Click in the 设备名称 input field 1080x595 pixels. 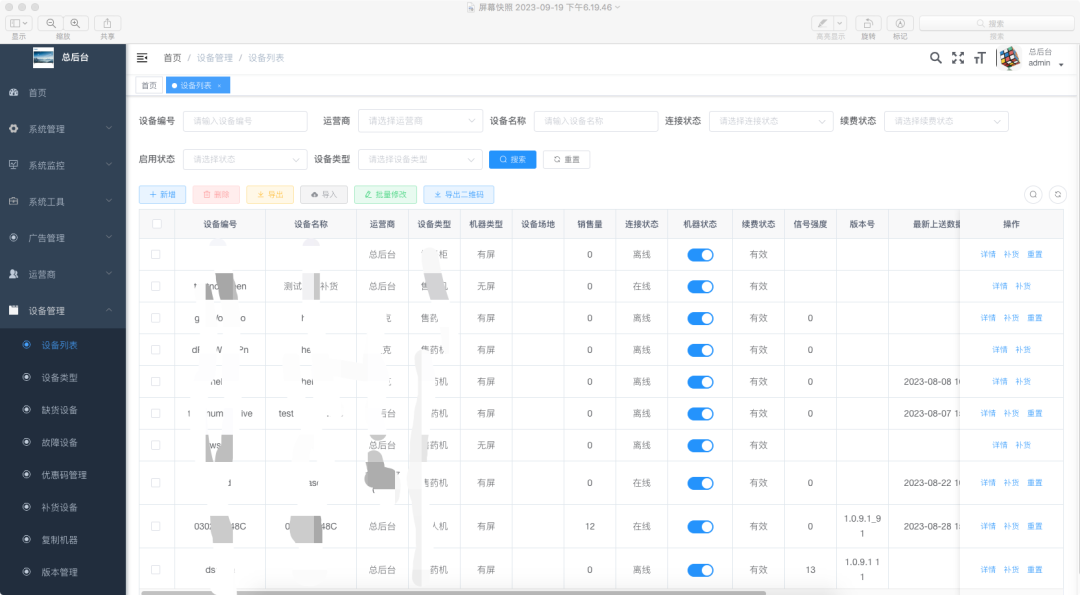coord(596,121)
